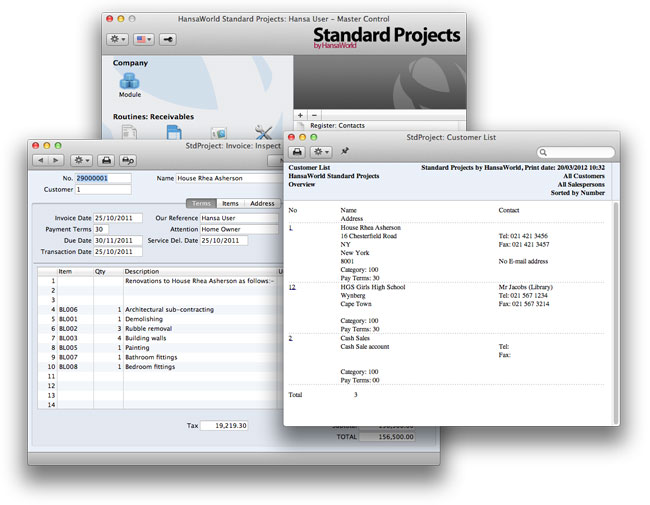Click the Customer List vertical scrollbar
The width and height of the screenshot is (650, 505).
click(x=616, y=313)
